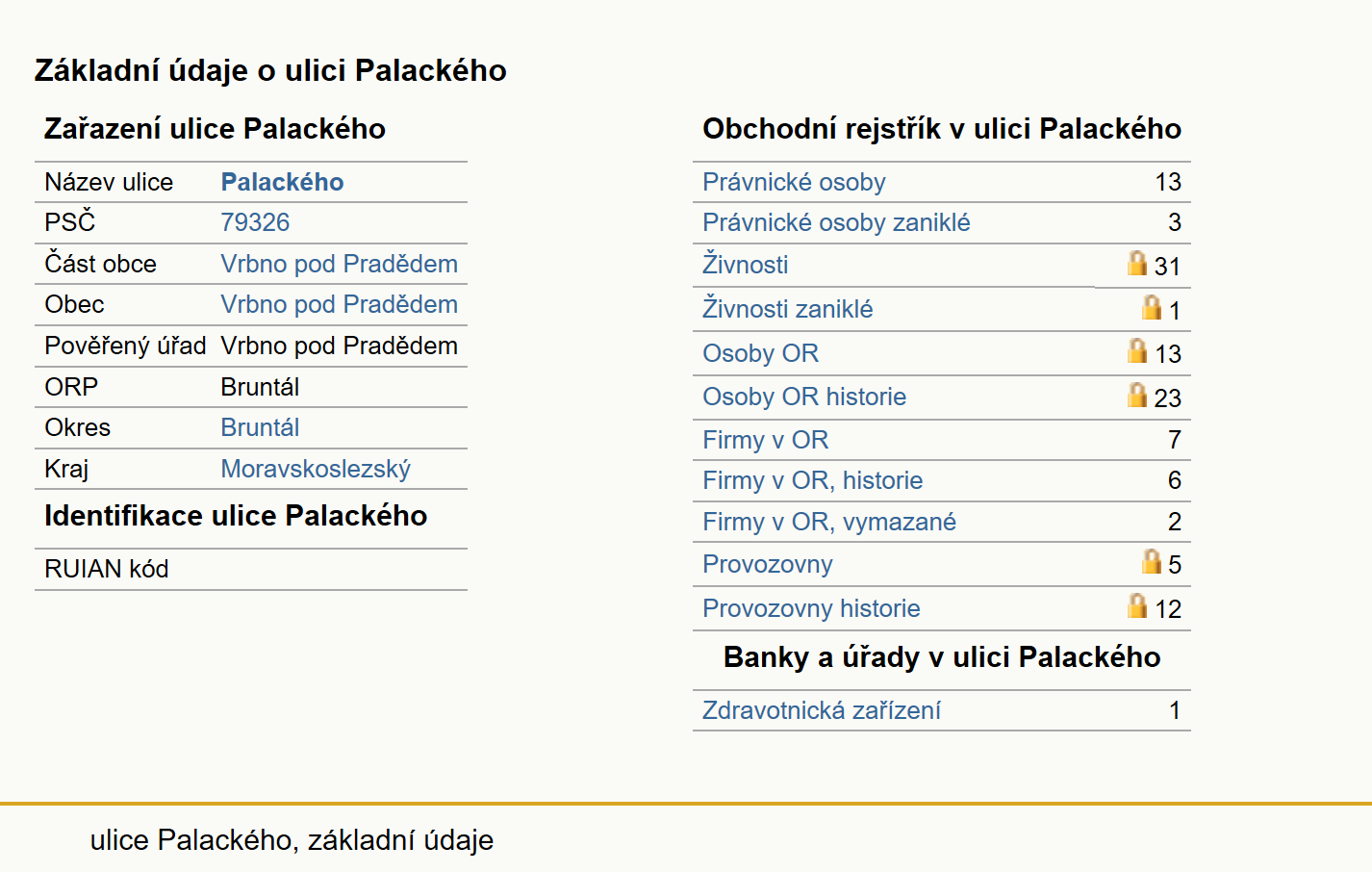The width and height of the screenshot is (1372, 872).
Task: Open Právnické osoby zaniklé listing
Action: [x=836, y=222]
